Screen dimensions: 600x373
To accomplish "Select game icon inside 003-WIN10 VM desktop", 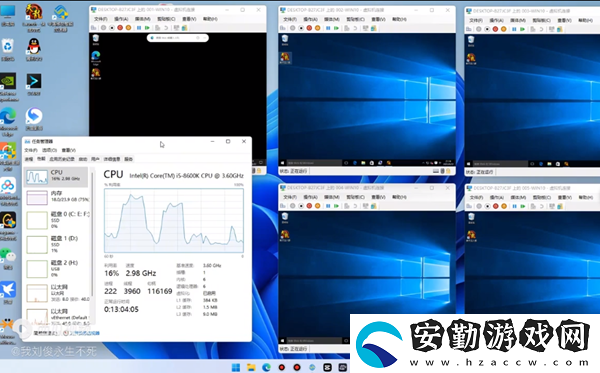I will (x=471, y=59).
